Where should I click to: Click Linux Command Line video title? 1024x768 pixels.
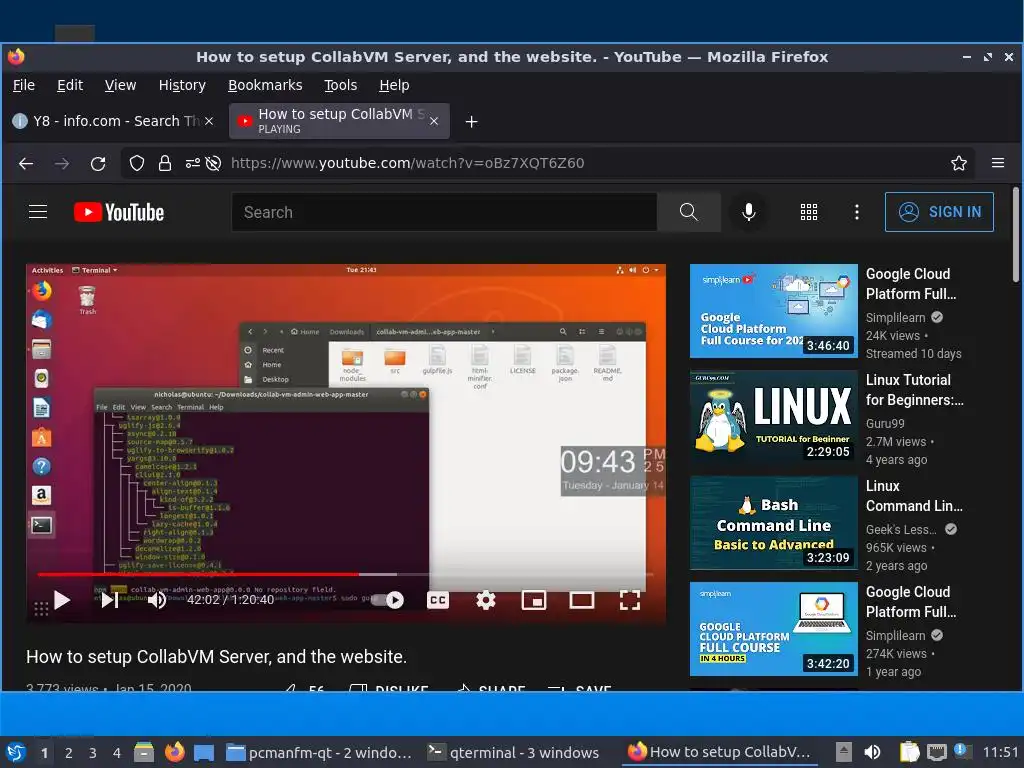coord(914,496)
